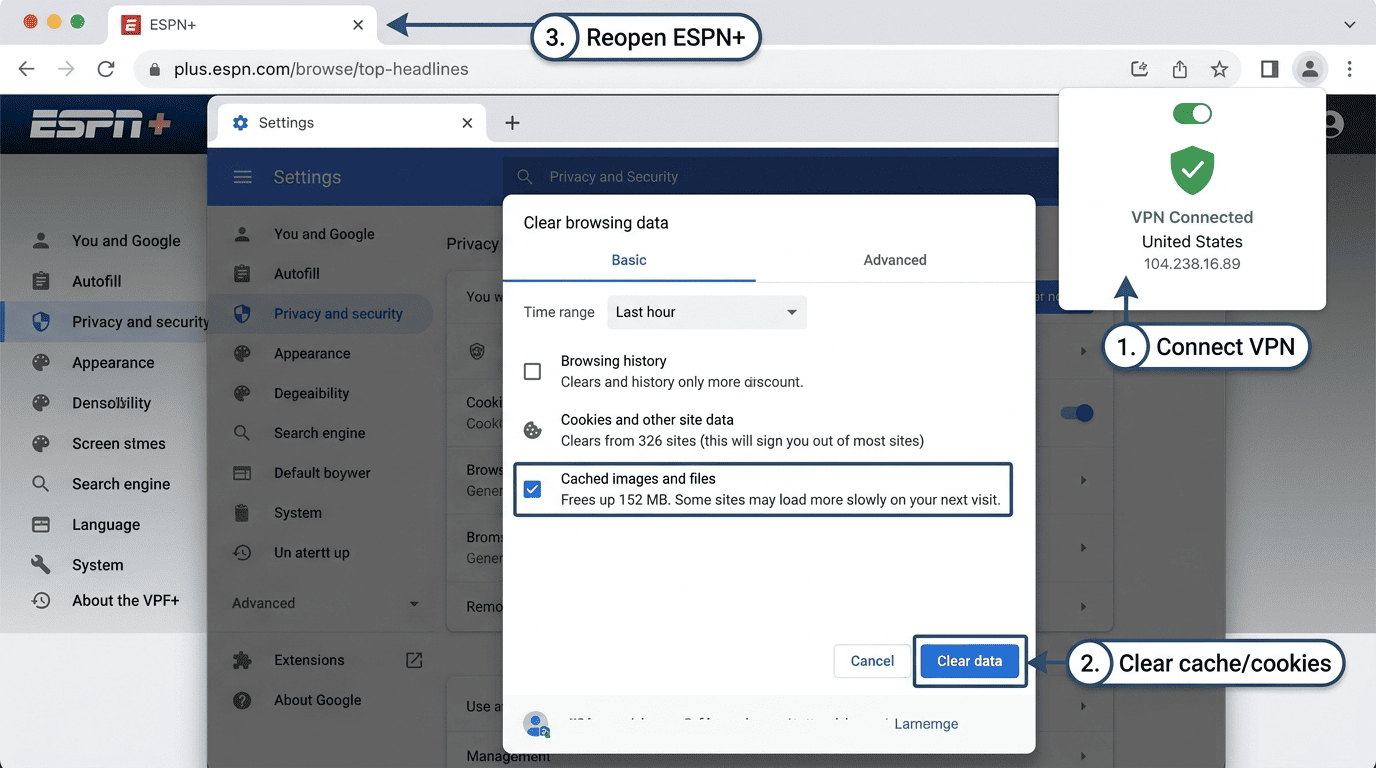Click Autofill in background left sidebar
Image resolution: width=1376 pixels, height=768 pixels.
[x=96, y=281]
